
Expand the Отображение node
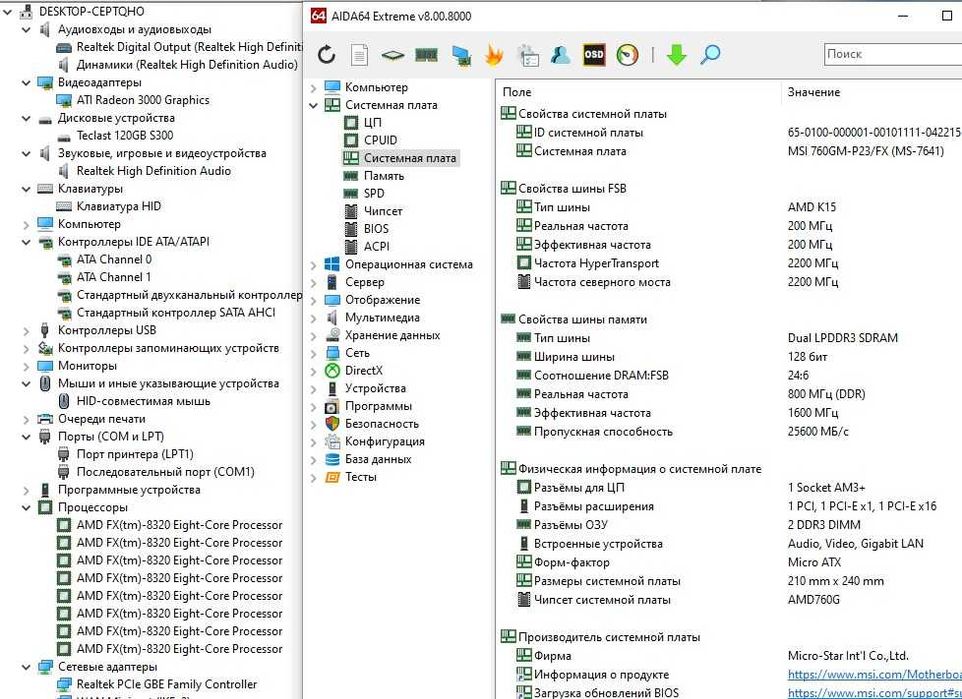[314, 301]
